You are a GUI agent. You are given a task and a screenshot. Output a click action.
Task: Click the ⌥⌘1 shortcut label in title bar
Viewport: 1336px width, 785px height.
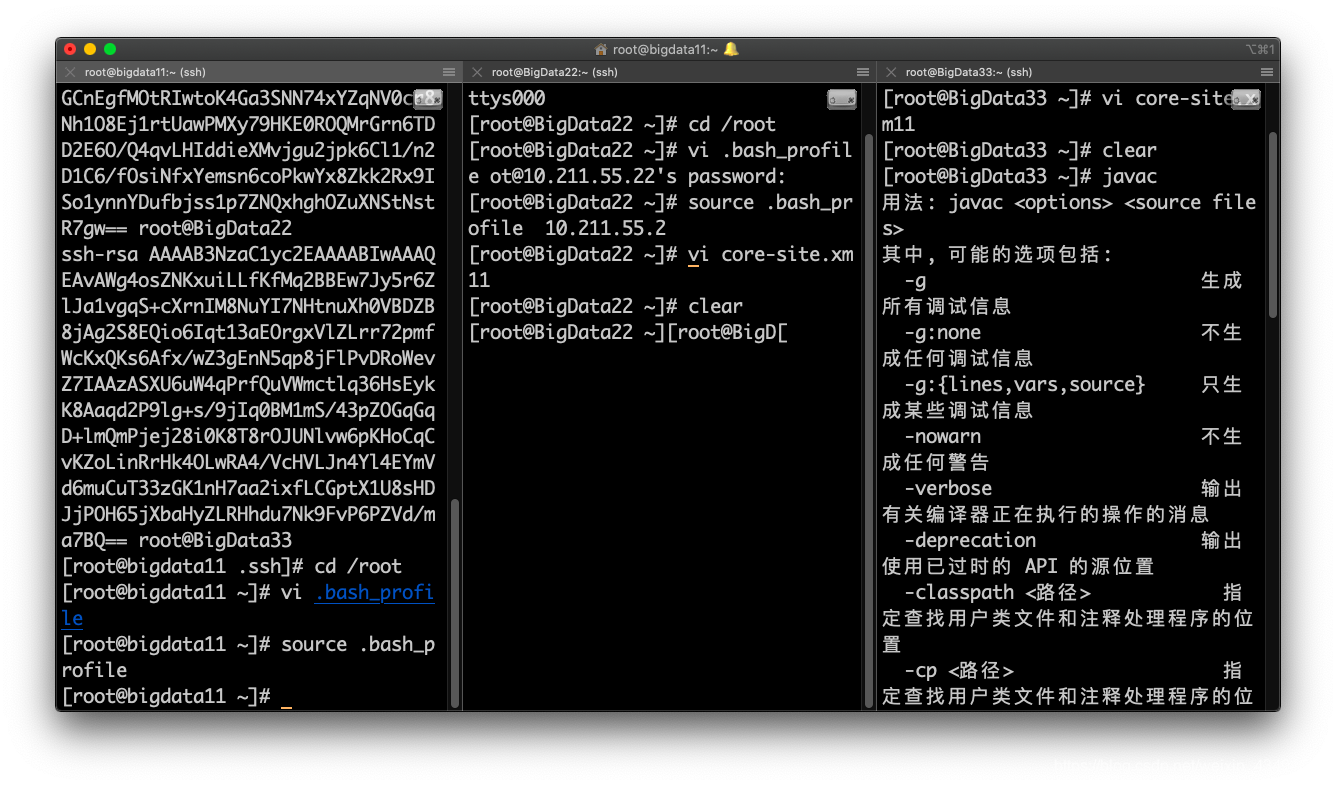[1259, 49]
